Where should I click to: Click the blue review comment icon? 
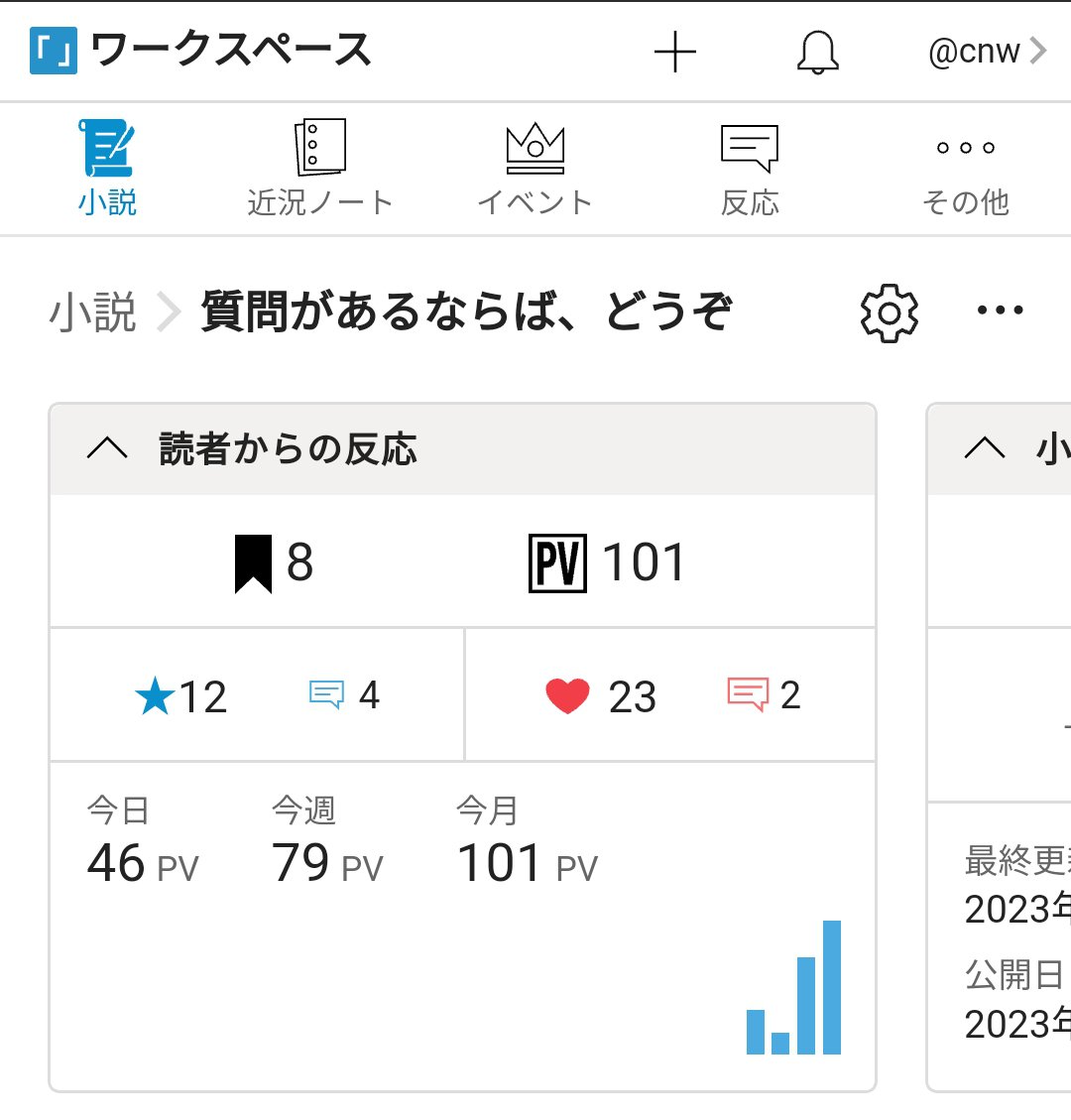[x=326, y=693]
